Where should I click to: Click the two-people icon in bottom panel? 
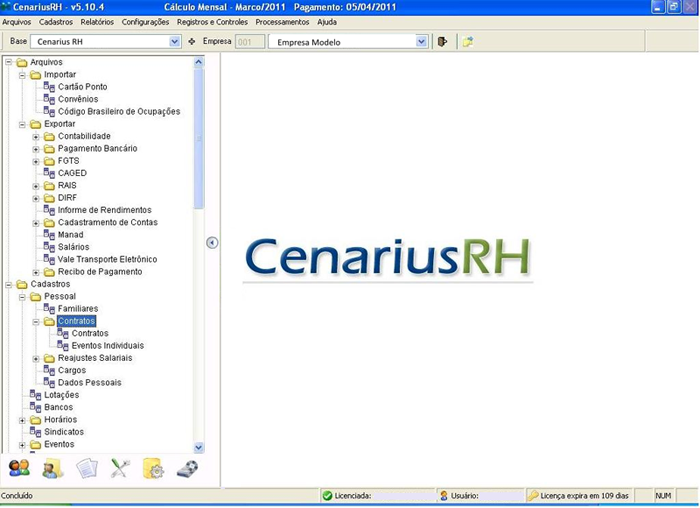click(19, 468)
